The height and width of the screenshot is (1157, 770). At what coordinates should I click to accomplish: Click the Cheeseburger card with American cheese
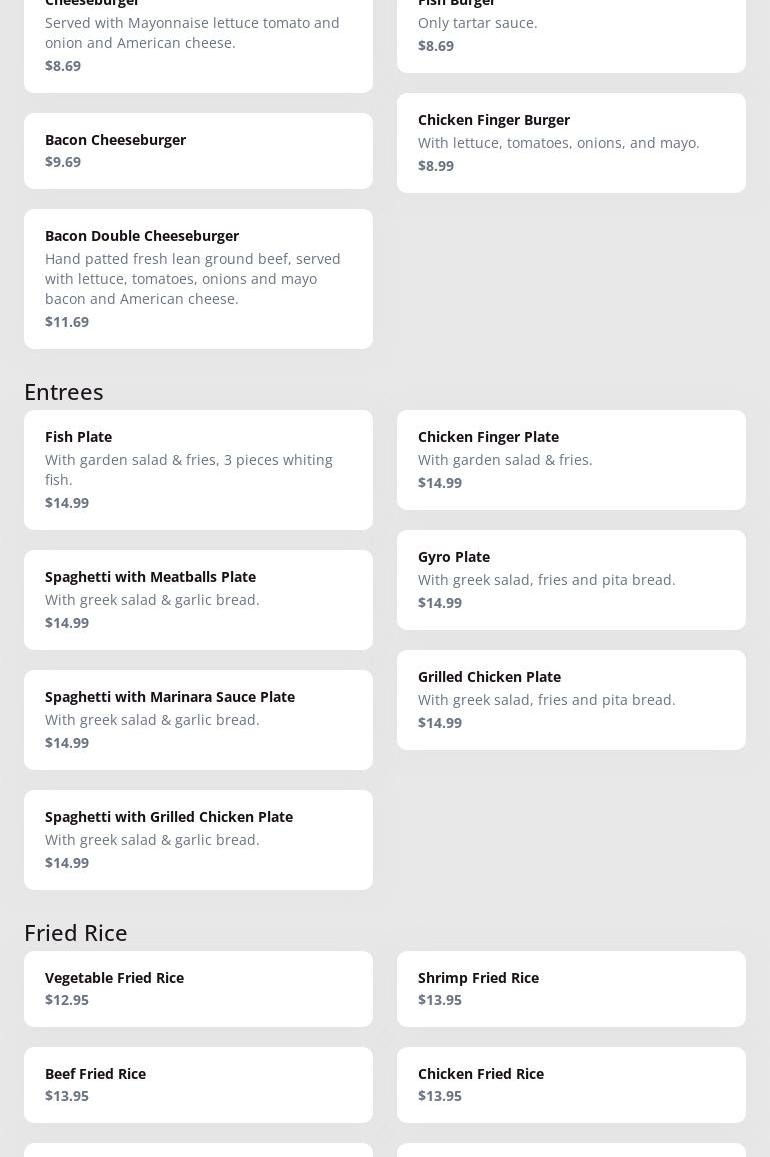point(198,40)
